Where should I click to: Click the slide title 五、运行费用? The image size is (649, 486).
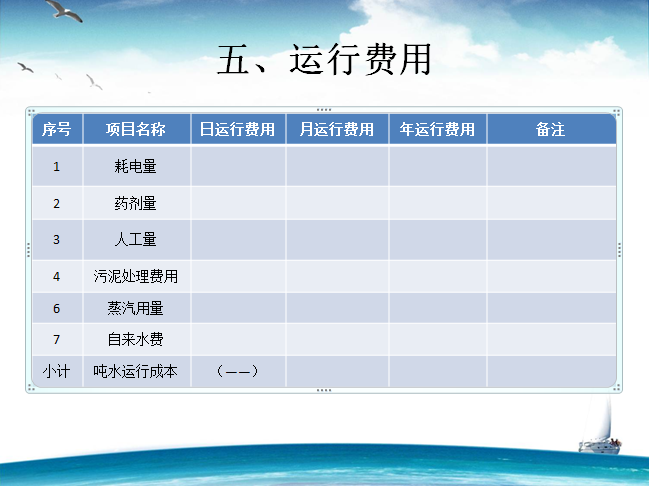point(324,60)
